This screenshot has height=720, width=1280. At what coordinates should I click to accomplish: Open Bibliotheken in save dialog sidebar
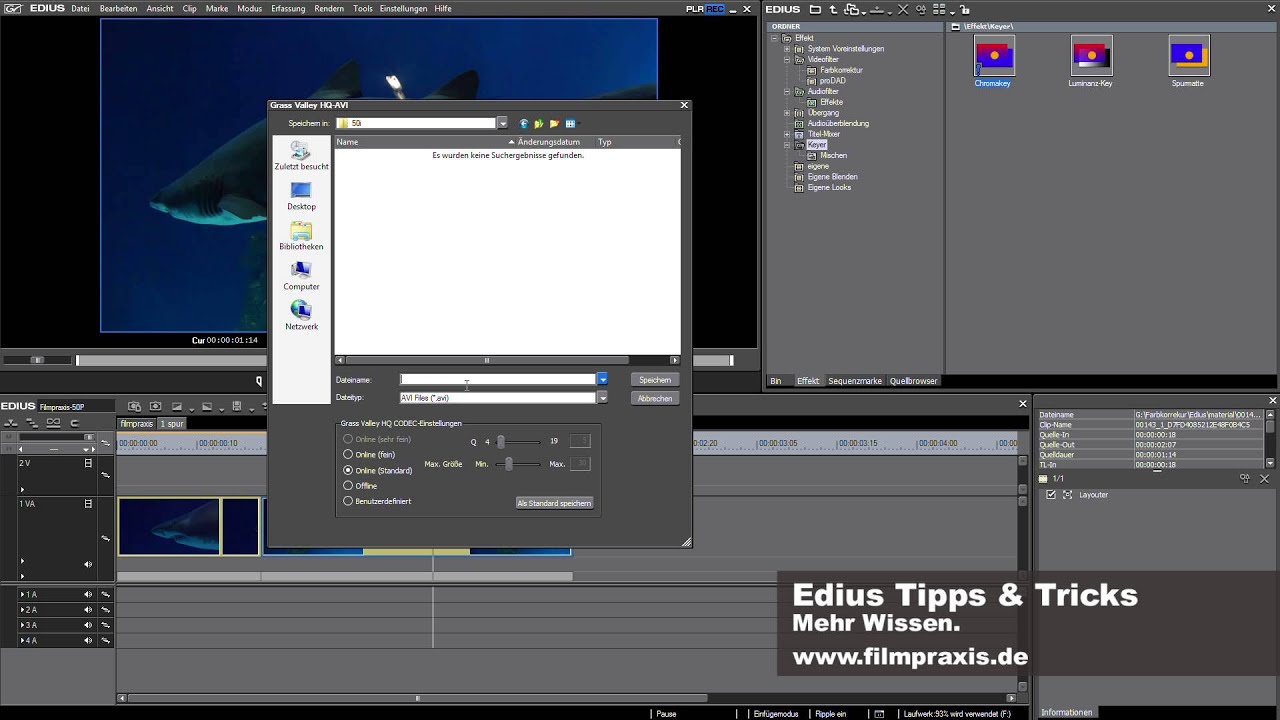click(301, 236)
